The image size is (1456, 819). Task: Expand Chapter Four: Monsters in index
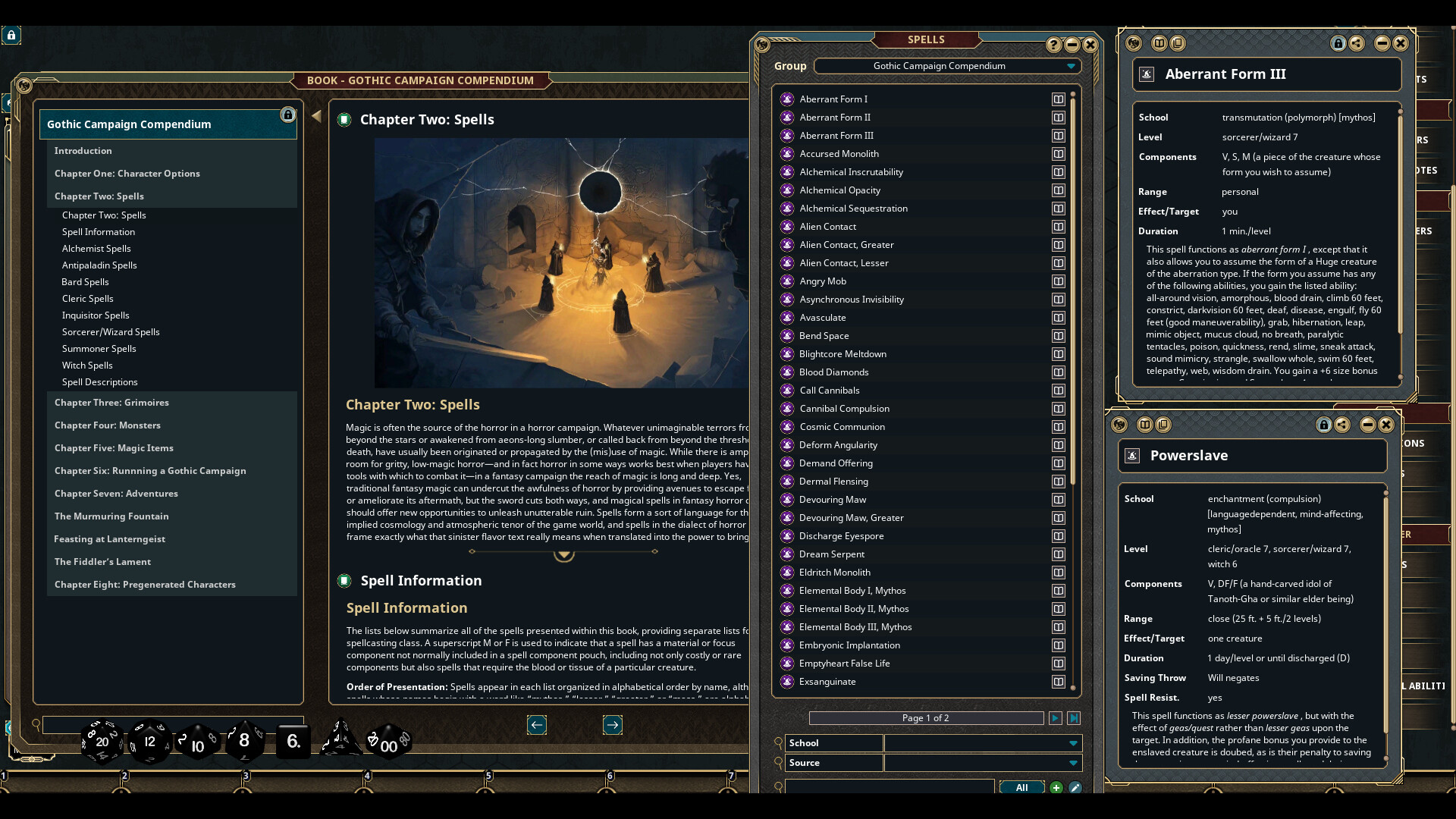point(172,425)
